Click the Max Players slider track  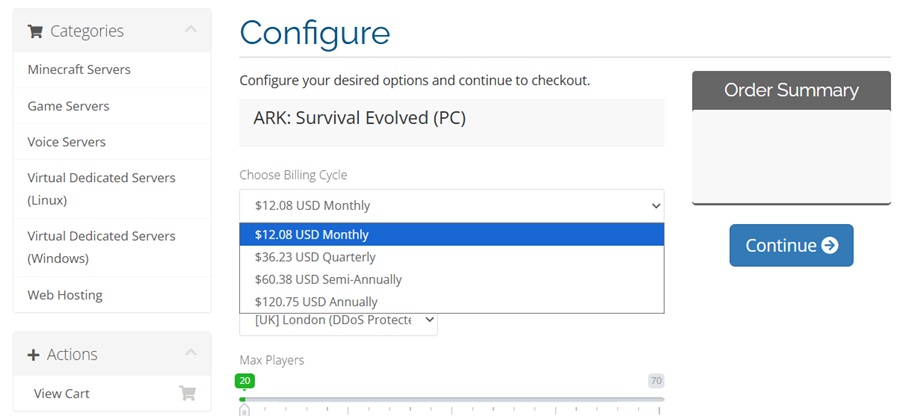tap(452, 399)
